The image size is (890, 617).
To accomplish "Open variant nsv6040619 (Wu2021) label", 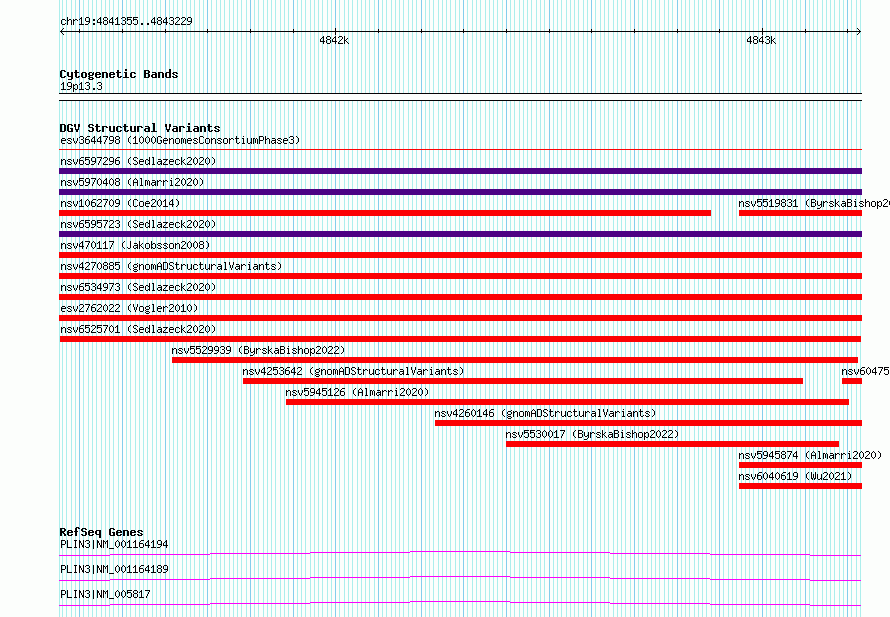I will pos(795,476).
